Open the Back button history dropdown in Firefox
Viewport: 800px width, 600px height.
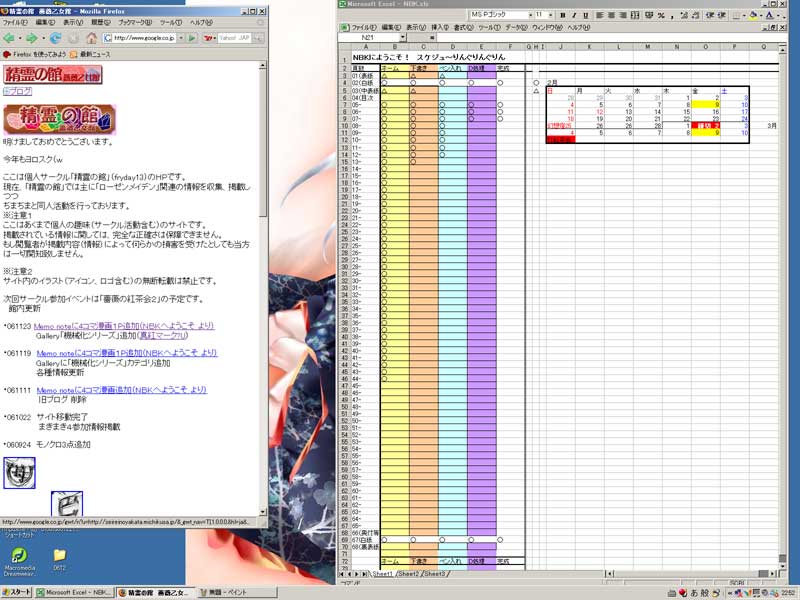(x=19, y=38)
